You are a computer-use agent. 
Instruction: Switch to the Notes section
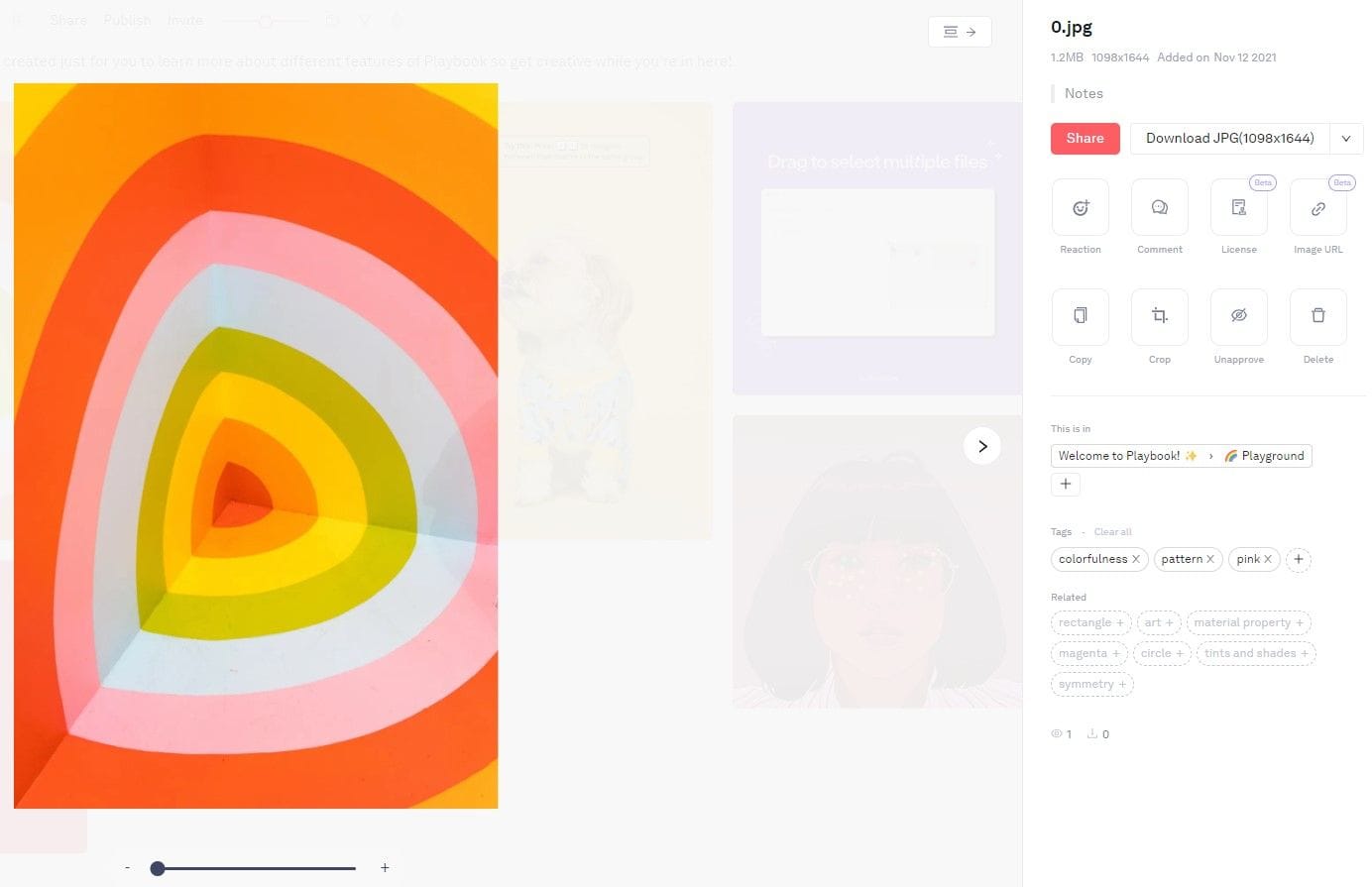tap(1084, 93)
